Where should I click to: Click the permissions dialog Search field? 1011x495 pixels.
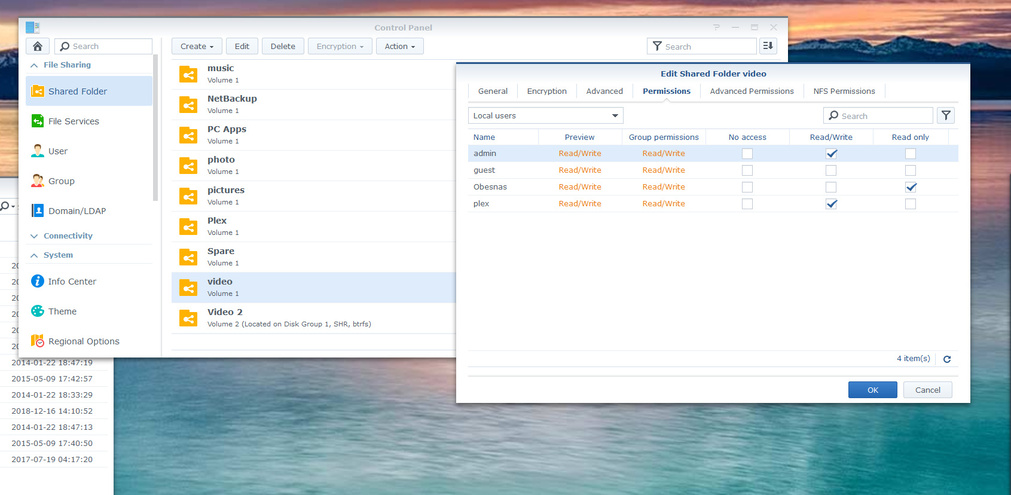click(x=878, y=115)
